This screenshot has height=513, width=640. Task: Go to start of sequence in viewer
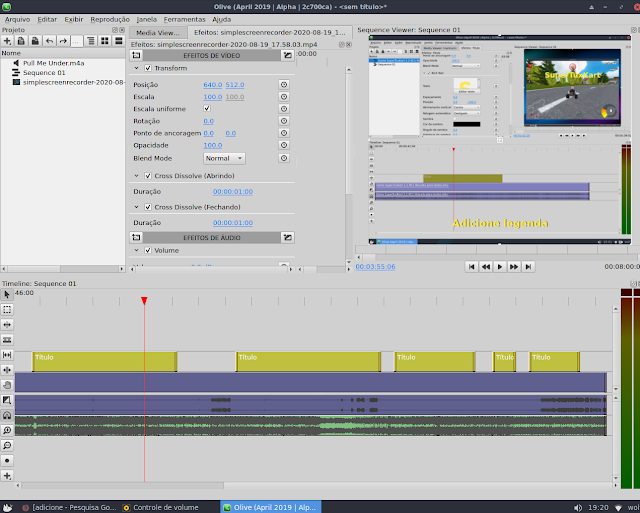pyautogui.click(x=471, y=266)
